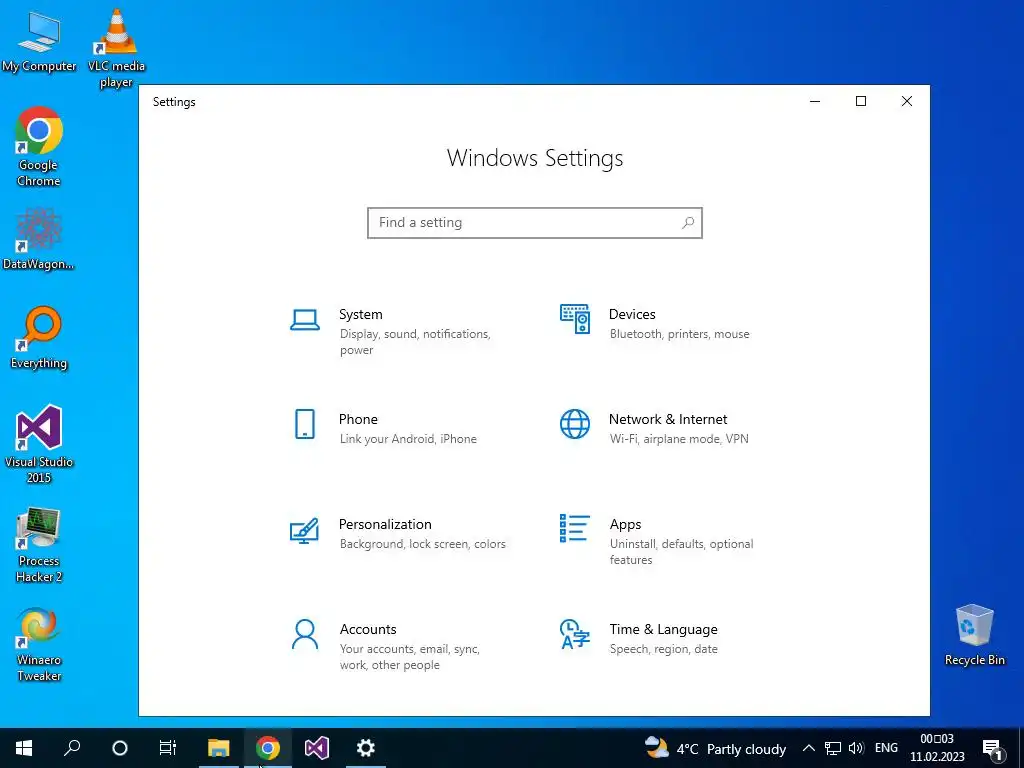Click 'Uninstall, defaults, optional features' description
Viewport: 1024px width, 768px height.
681,552
